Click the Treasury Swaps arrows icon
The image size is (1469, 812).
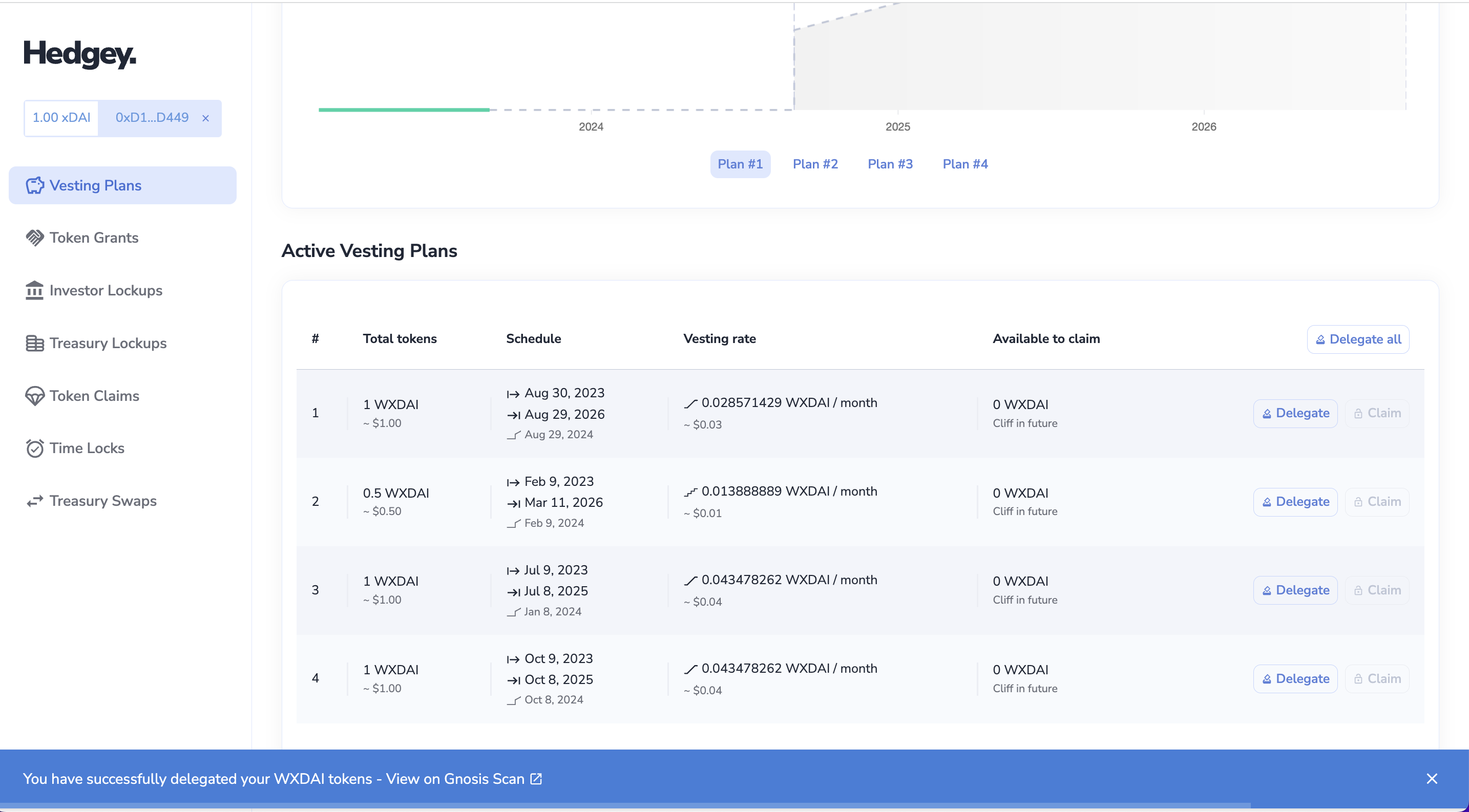coord(35,501)
